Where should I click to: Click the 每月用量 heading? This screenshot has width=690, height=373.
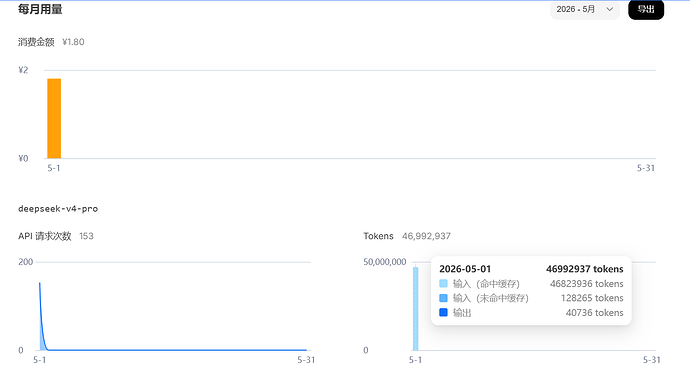coord(40,9)
